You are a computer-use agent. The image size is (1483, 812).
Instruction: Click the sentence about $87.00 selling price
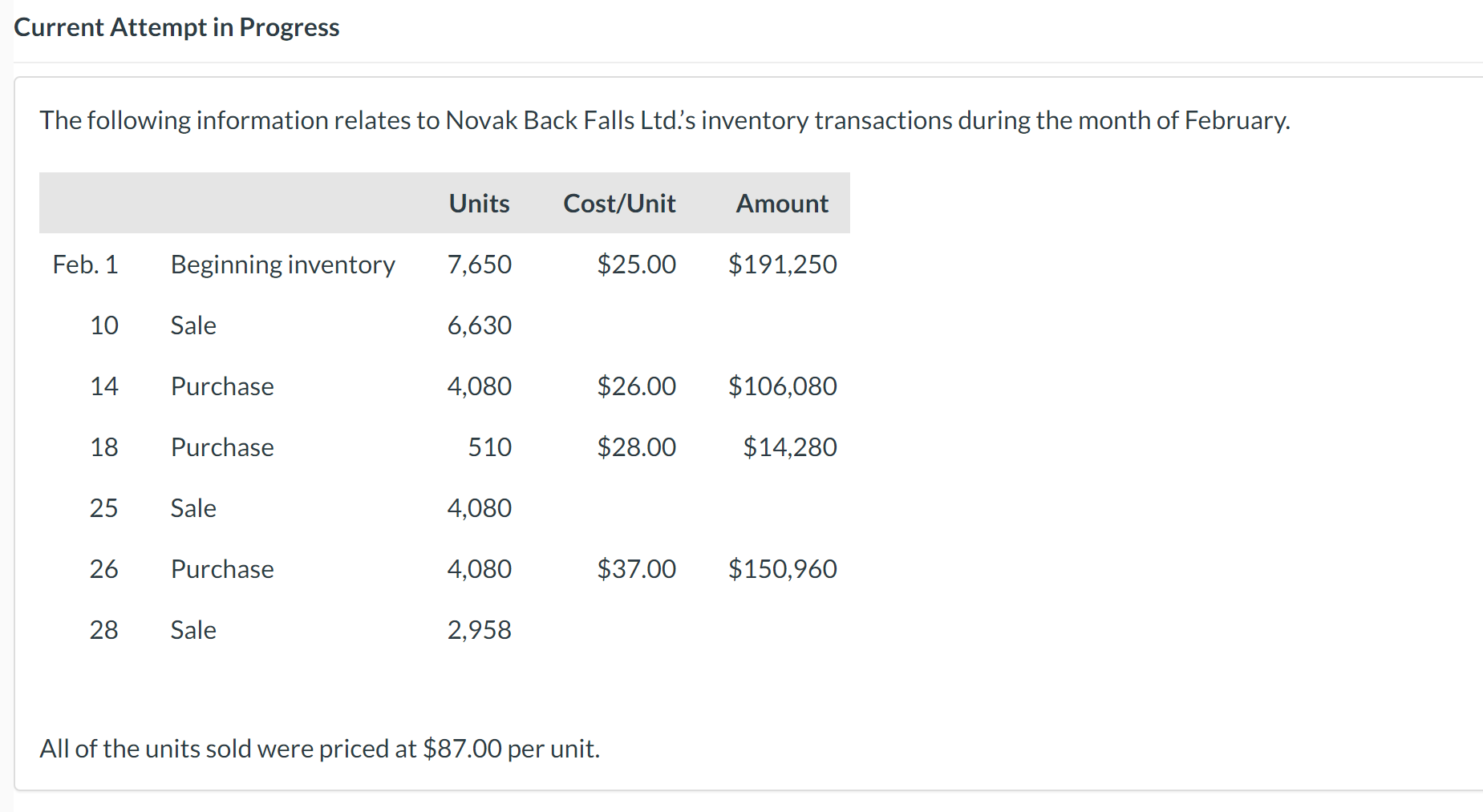(319, 749)
